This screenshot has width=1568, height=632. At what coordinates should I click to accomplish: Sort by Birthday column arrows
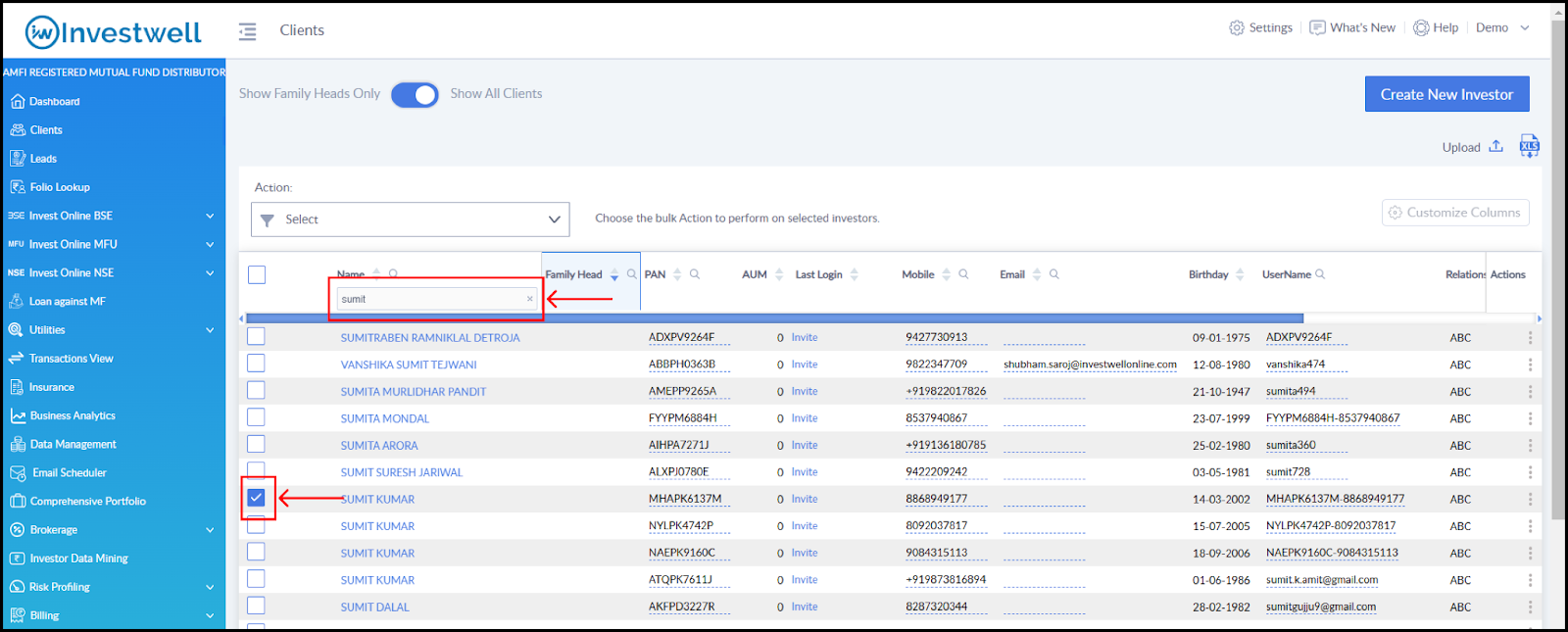pyautogui.click(x=1240, y=274)
